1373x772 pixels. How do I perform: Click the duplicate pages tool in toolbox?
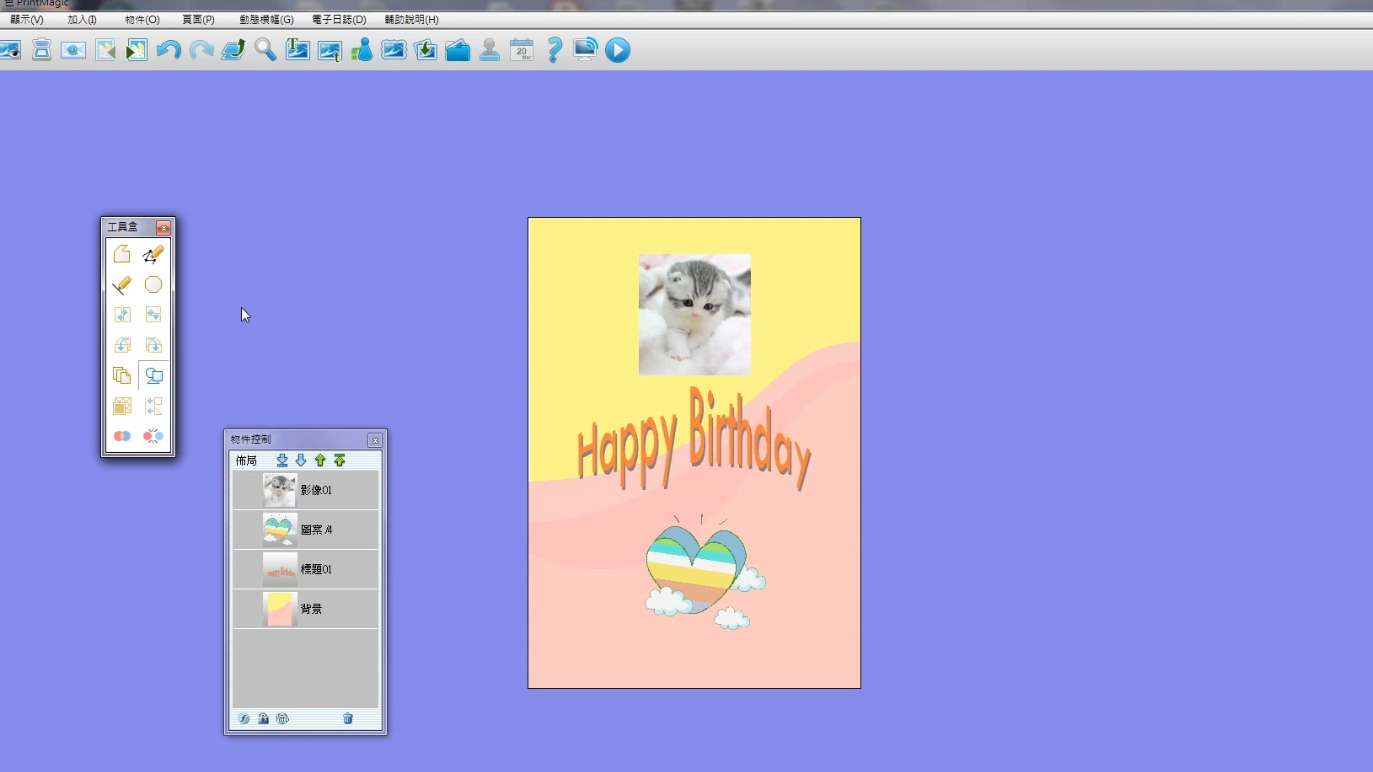(x=122, y=376)
